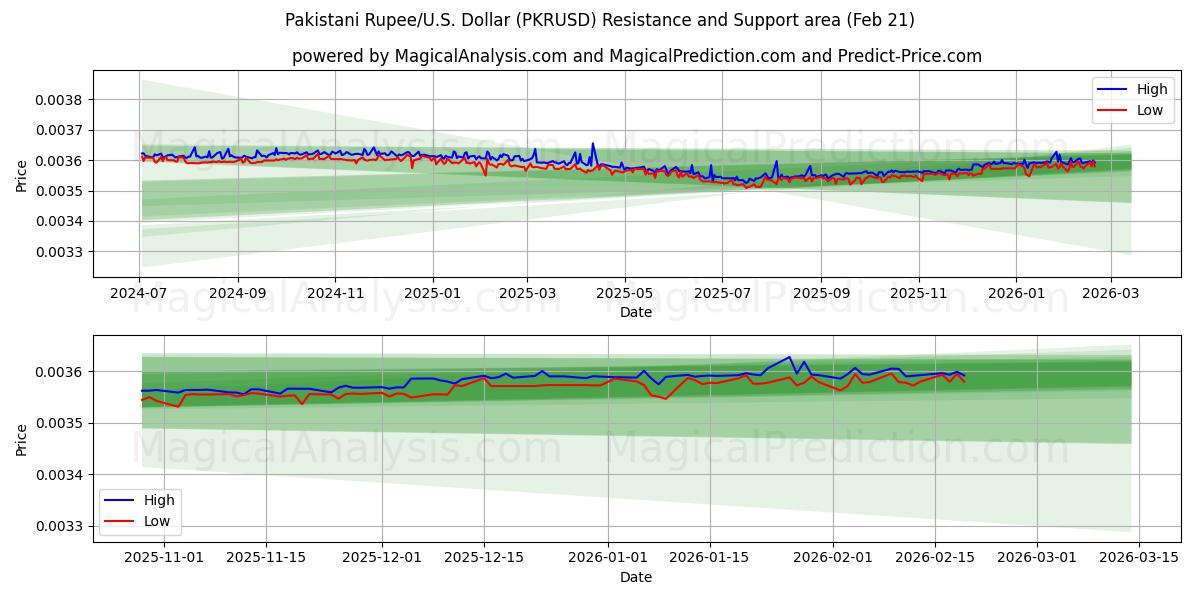Click the Date axis label, top chart
Viewport: 1200px width, 600px height.
tap(634, 312)
